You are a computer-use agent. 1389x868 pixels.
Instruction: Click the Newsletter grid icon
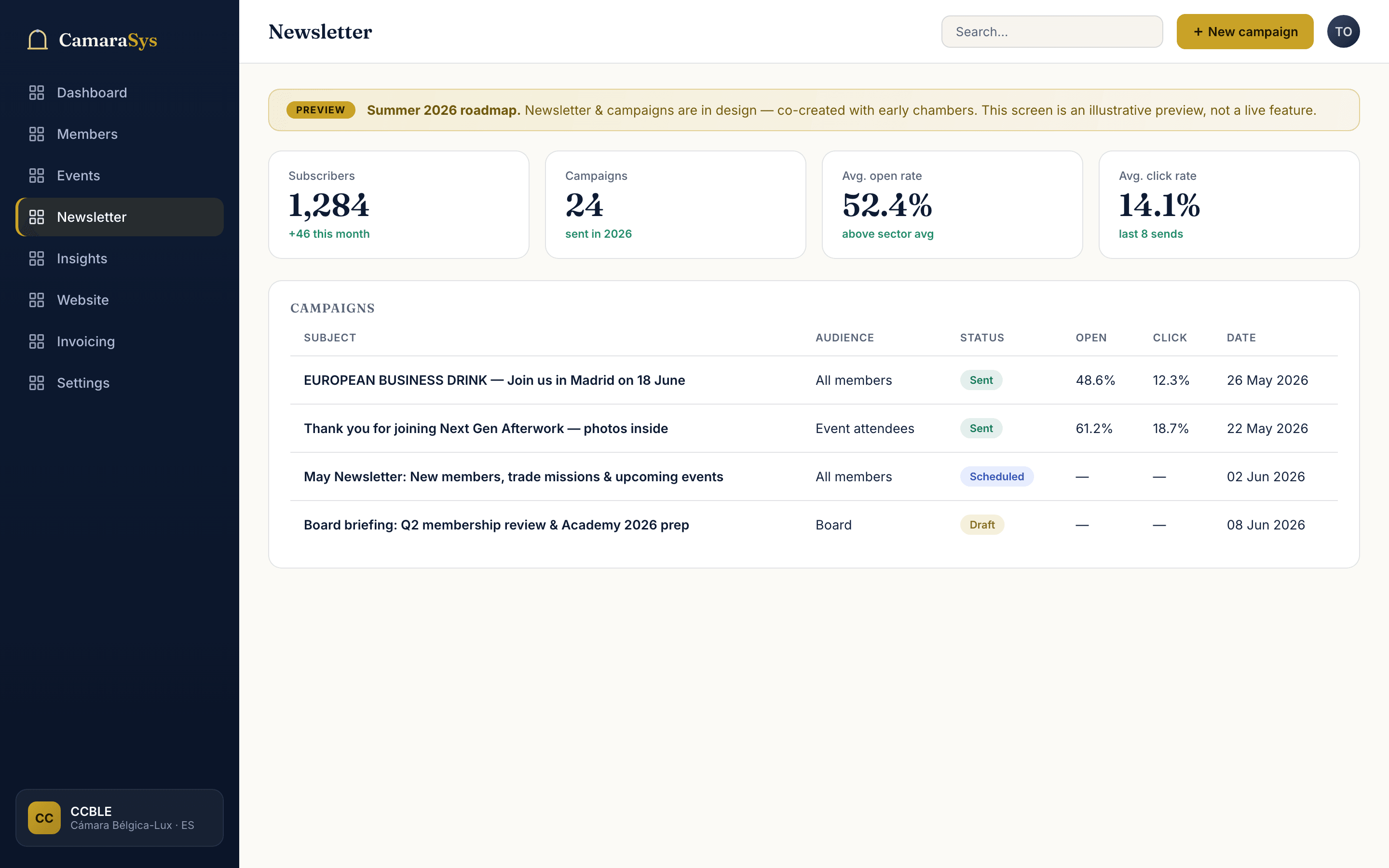click(37, 217)
